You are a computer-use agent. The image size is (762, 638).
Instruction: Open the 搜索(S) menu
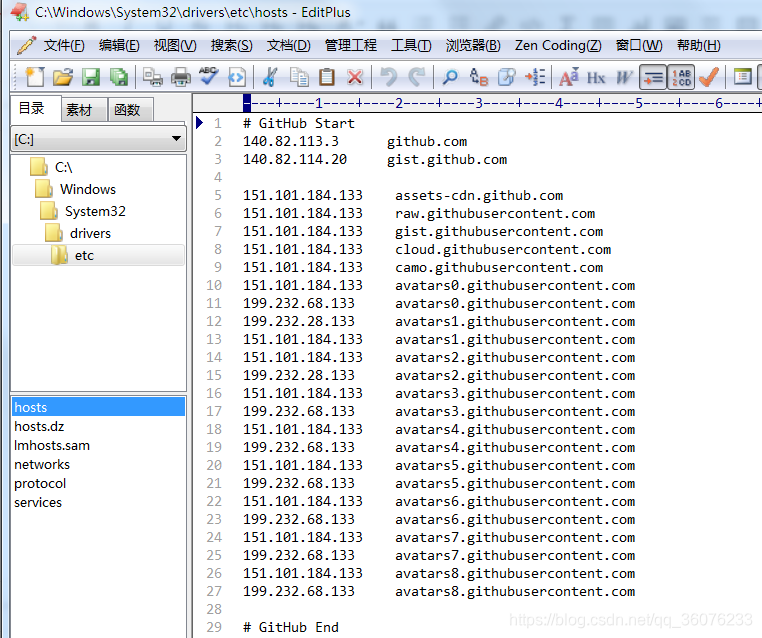point(231,45)
